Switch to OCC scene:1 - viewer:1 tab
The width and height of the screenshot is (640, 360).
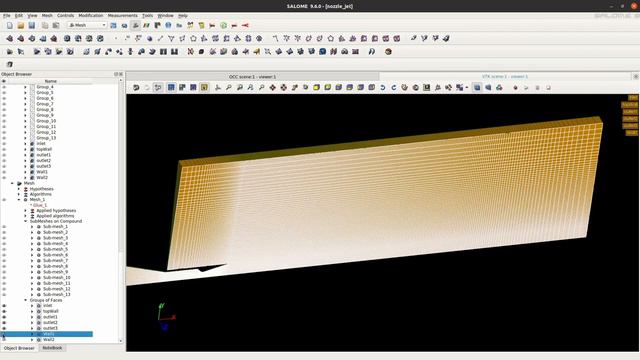click(252, 77)
